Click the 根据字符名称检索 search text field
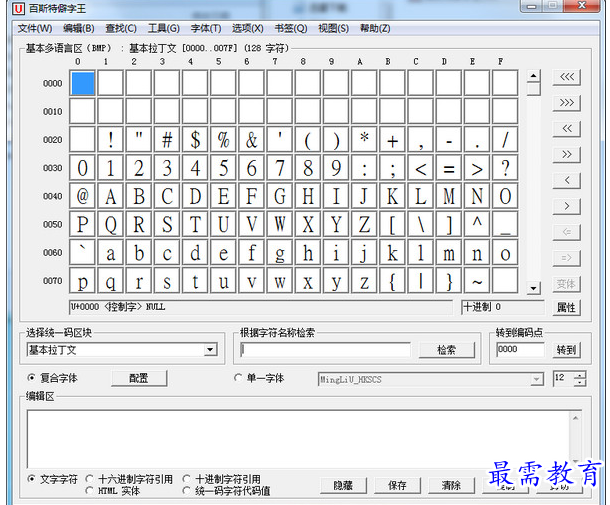The image size is (610, 505). (x=326, y=350)
